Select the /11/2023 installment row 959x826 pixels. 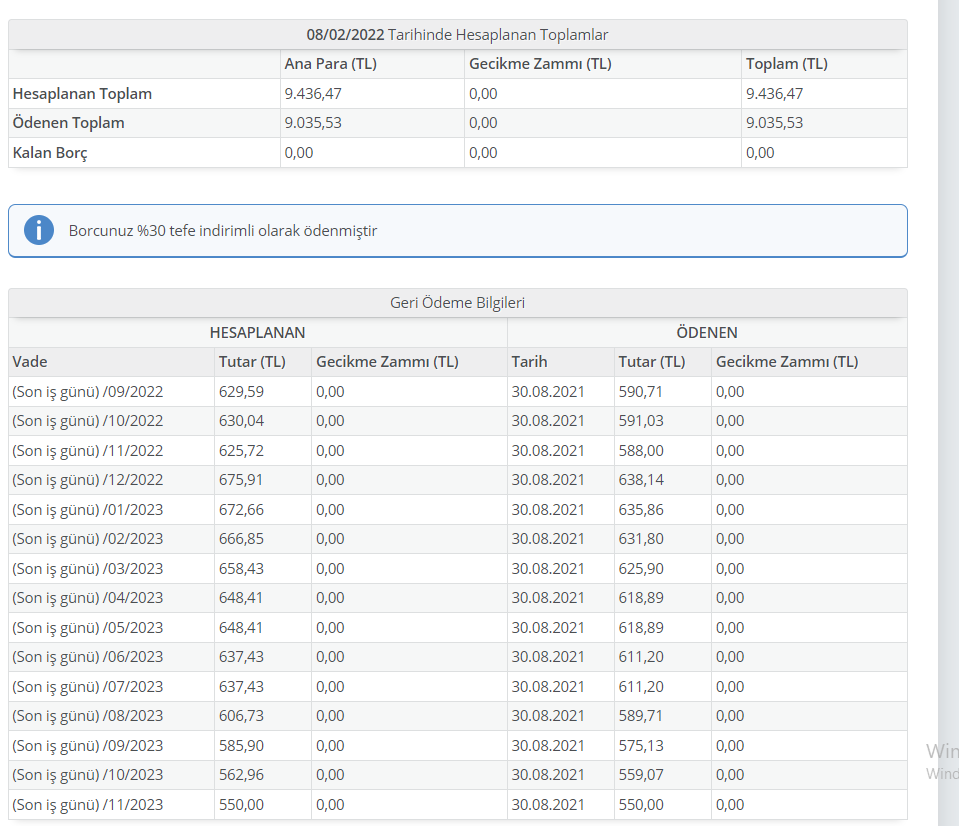(x=457, y=805)
